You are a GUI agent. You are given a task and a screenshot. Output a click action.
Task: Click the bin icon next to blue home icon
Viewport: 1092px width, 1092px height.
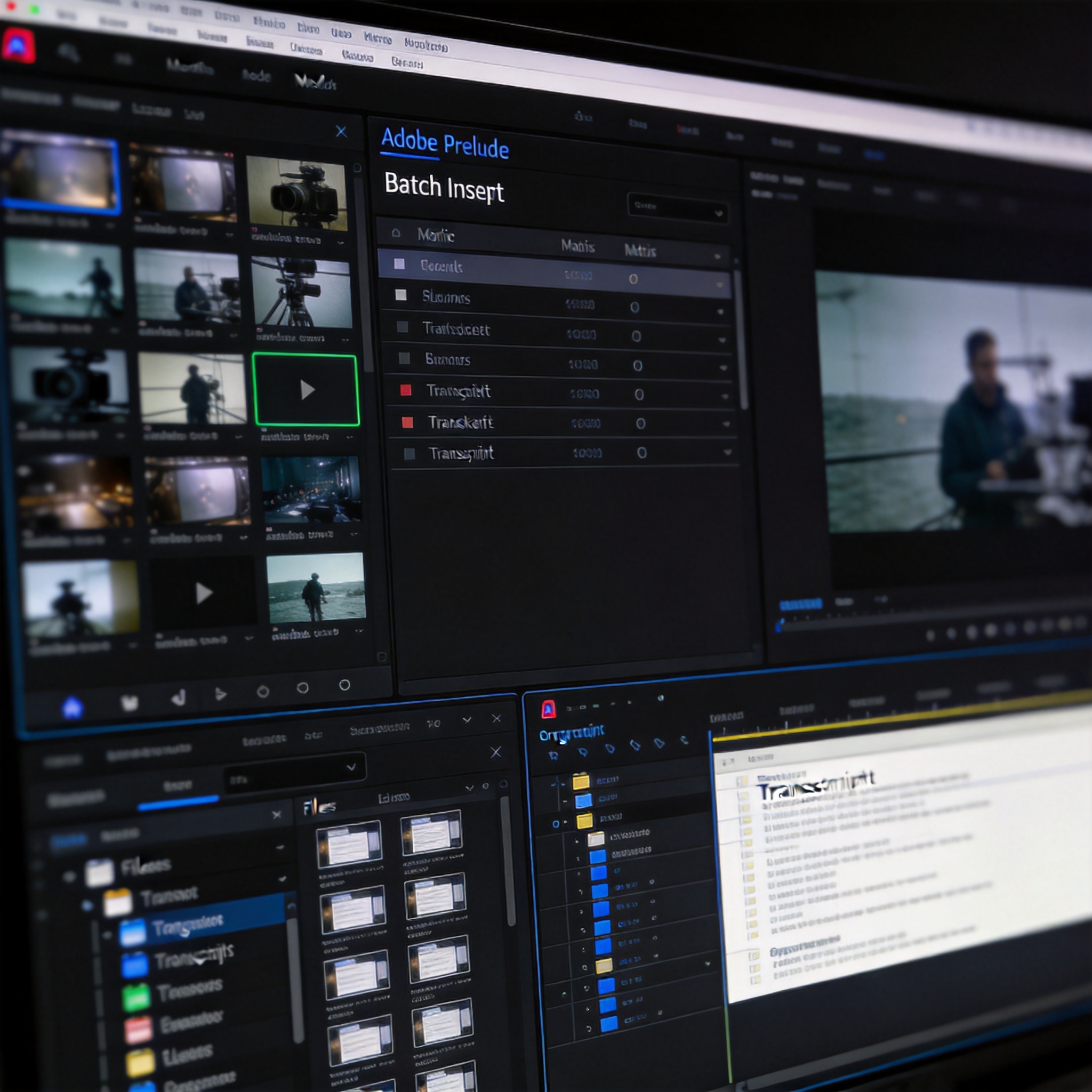click(x=130, y=703)
